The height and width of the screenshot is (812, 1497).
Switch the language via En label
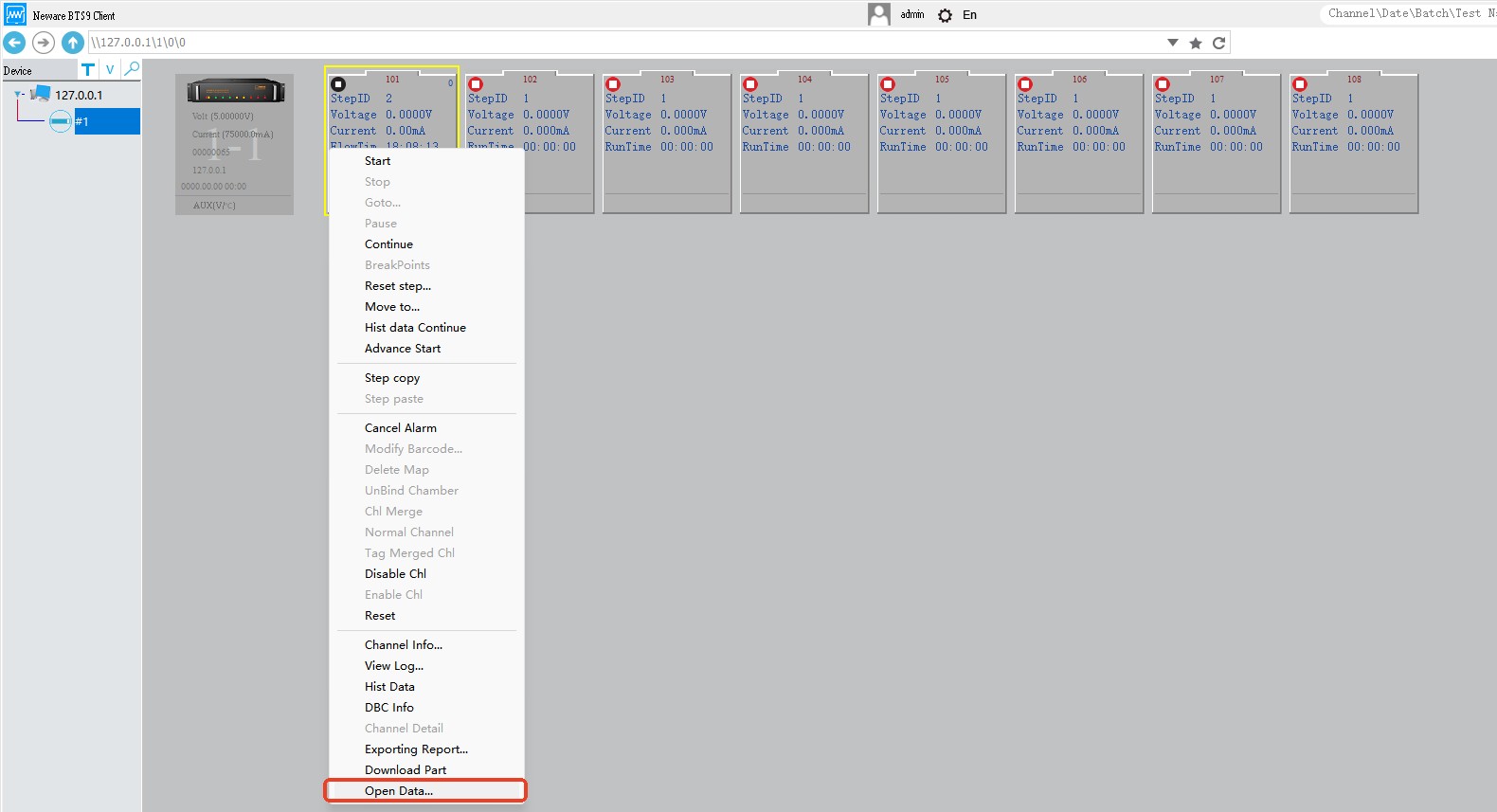(969, 15)
